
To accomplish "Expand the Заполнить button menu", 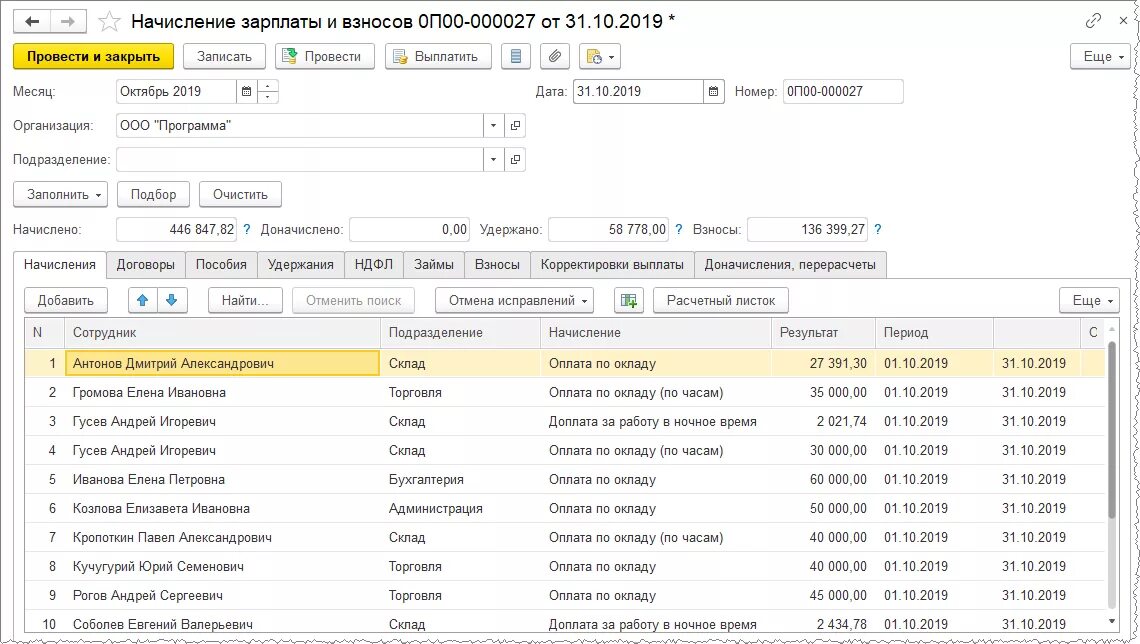I will (x=60, y=195).
